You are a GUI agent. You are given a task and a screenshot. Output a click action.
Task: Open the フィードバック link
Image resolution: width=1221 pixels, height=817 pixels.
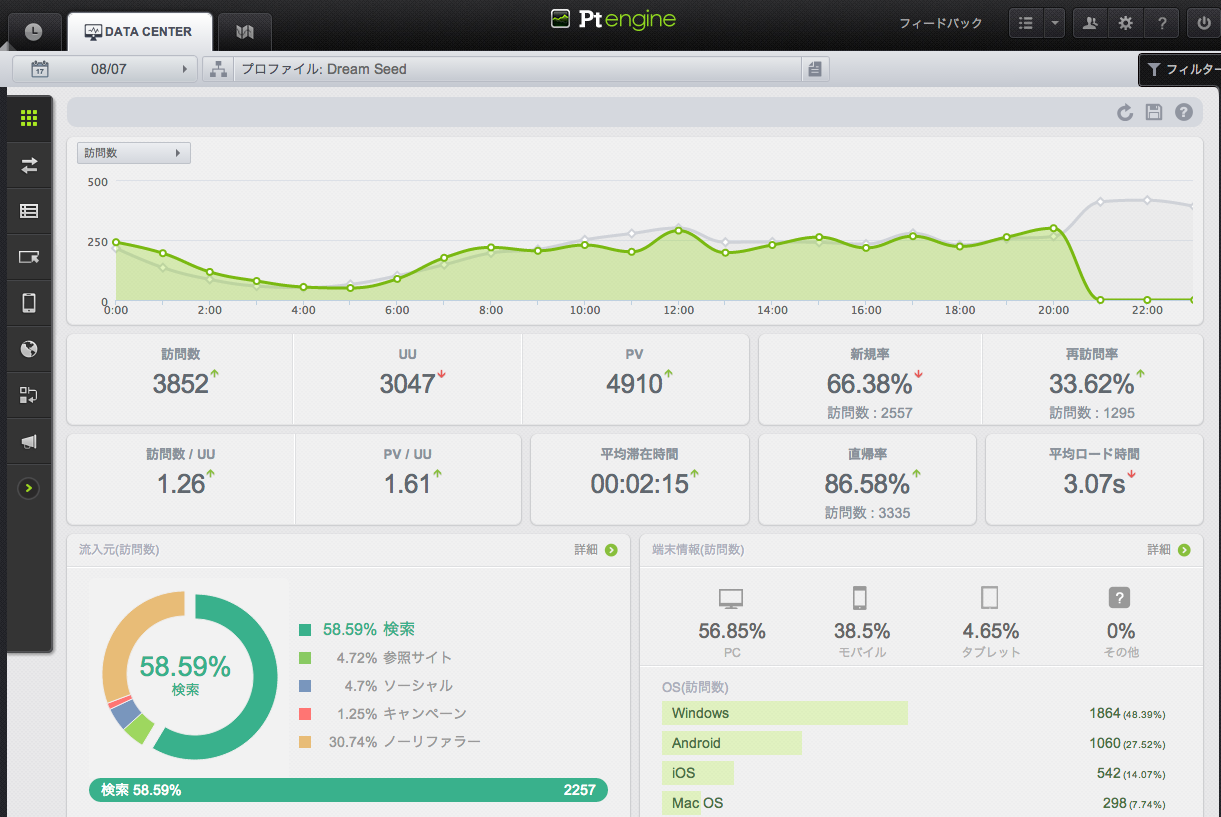940,23
